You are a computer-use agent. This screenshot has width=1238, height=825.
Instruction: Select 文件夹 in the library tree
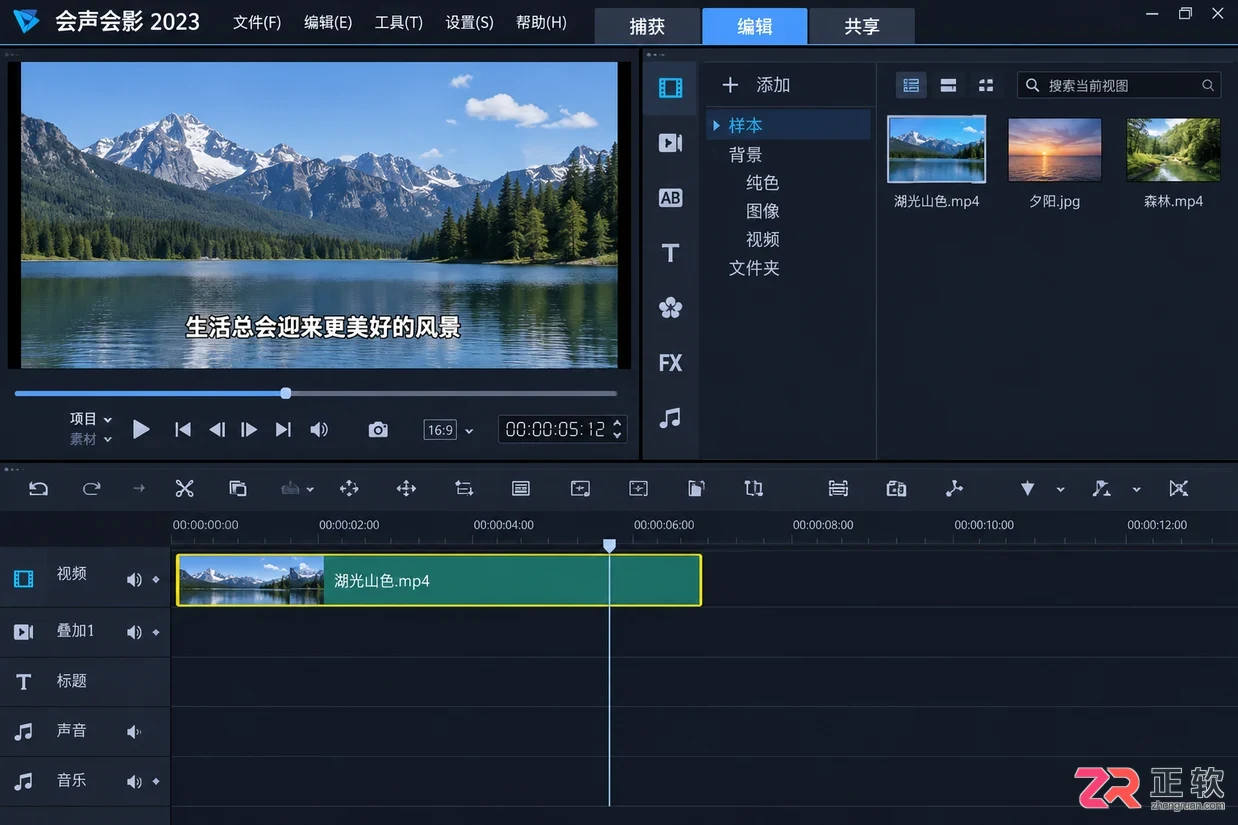pos(754,268)
